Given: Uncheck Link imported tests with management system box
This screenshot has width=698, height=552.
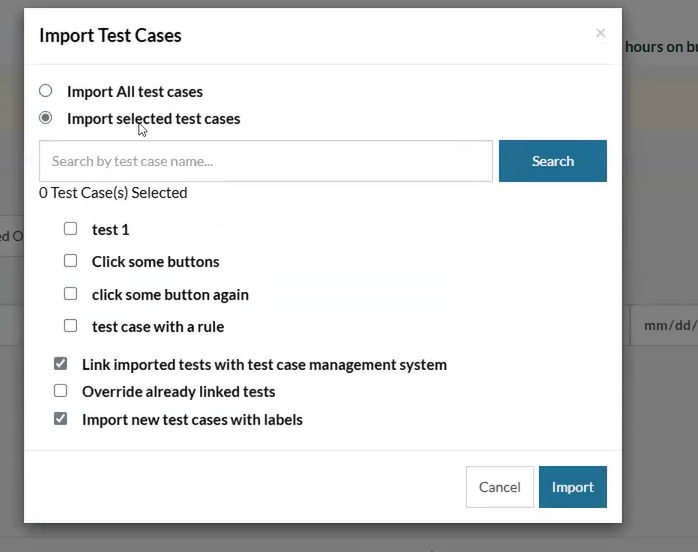Looking at the screenshot, I should click(61, 364).
